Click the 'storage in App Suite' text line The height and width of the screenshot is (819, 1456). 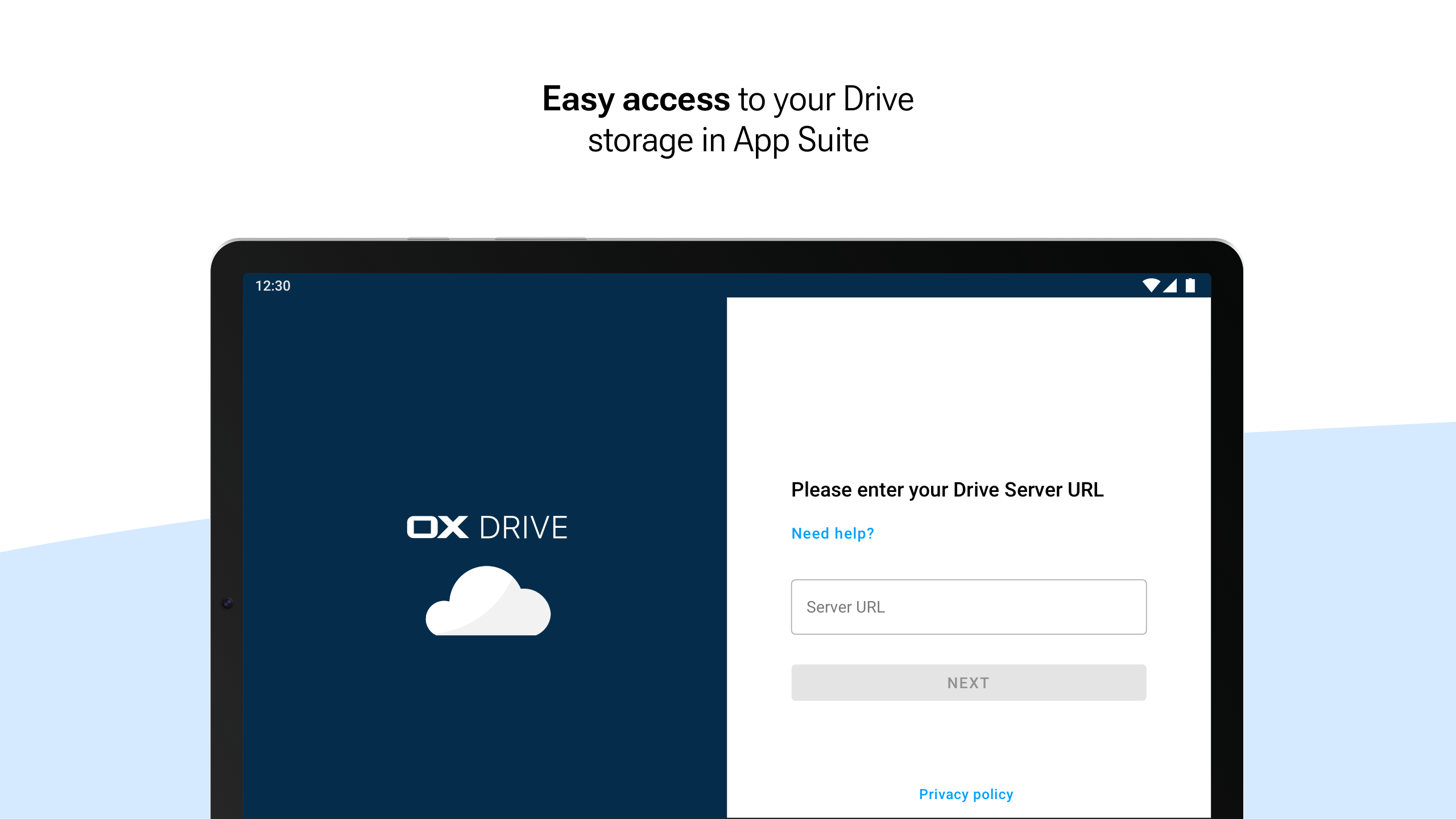728,140
